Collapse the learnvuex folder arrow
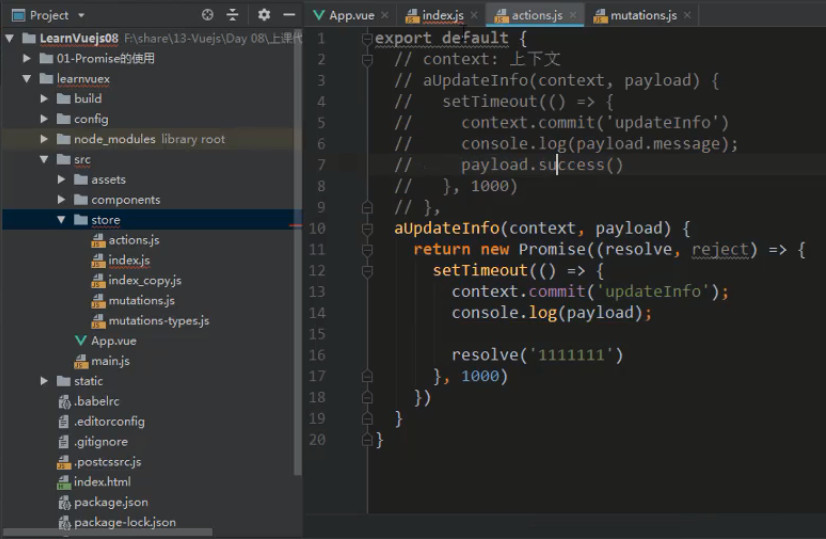The image size is (826, 539). tap(26, 79)
